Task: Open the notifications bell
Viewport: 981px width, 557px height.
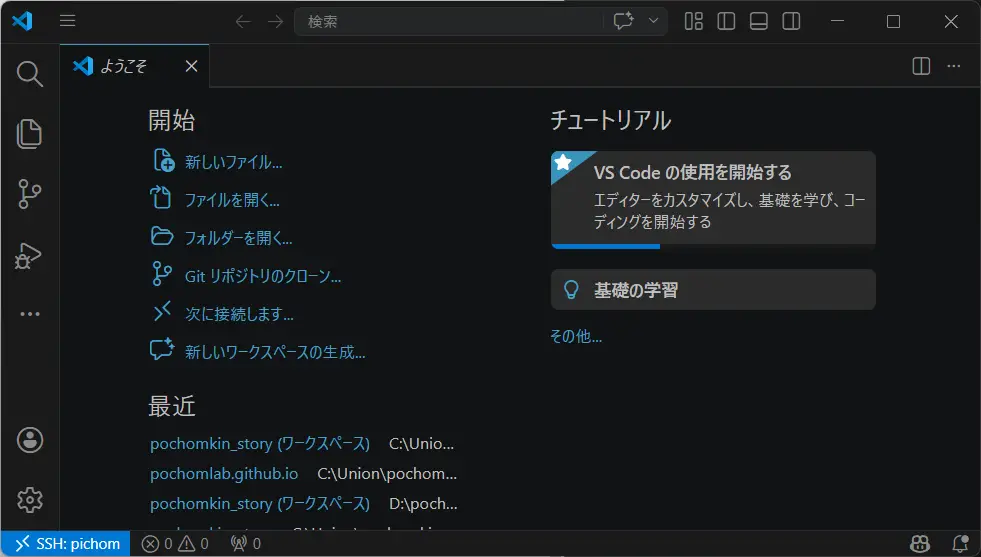Action: pyautogui.click(x=960, y=544)
